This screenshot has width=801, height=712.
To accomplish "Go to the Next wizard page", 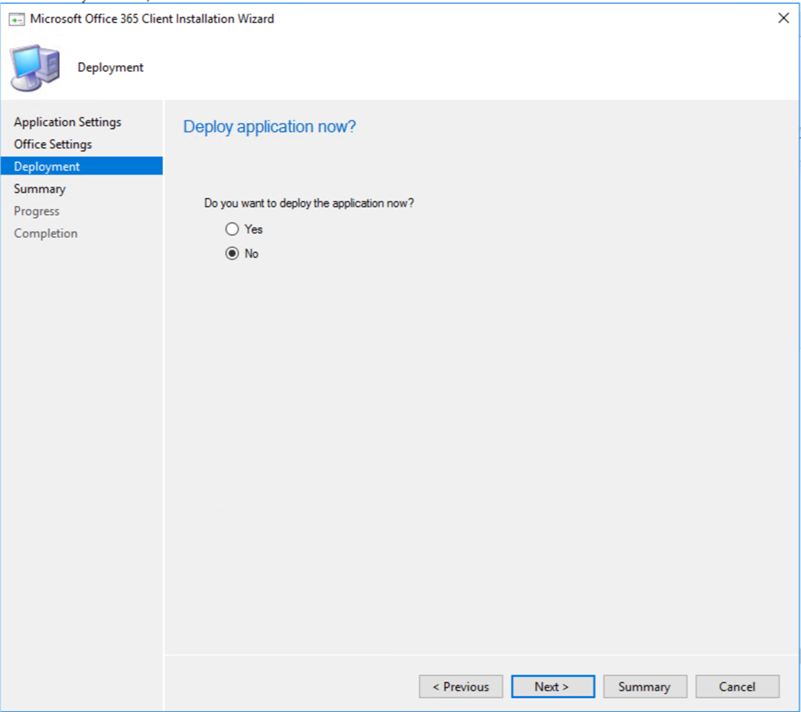I will coord(553,686).
